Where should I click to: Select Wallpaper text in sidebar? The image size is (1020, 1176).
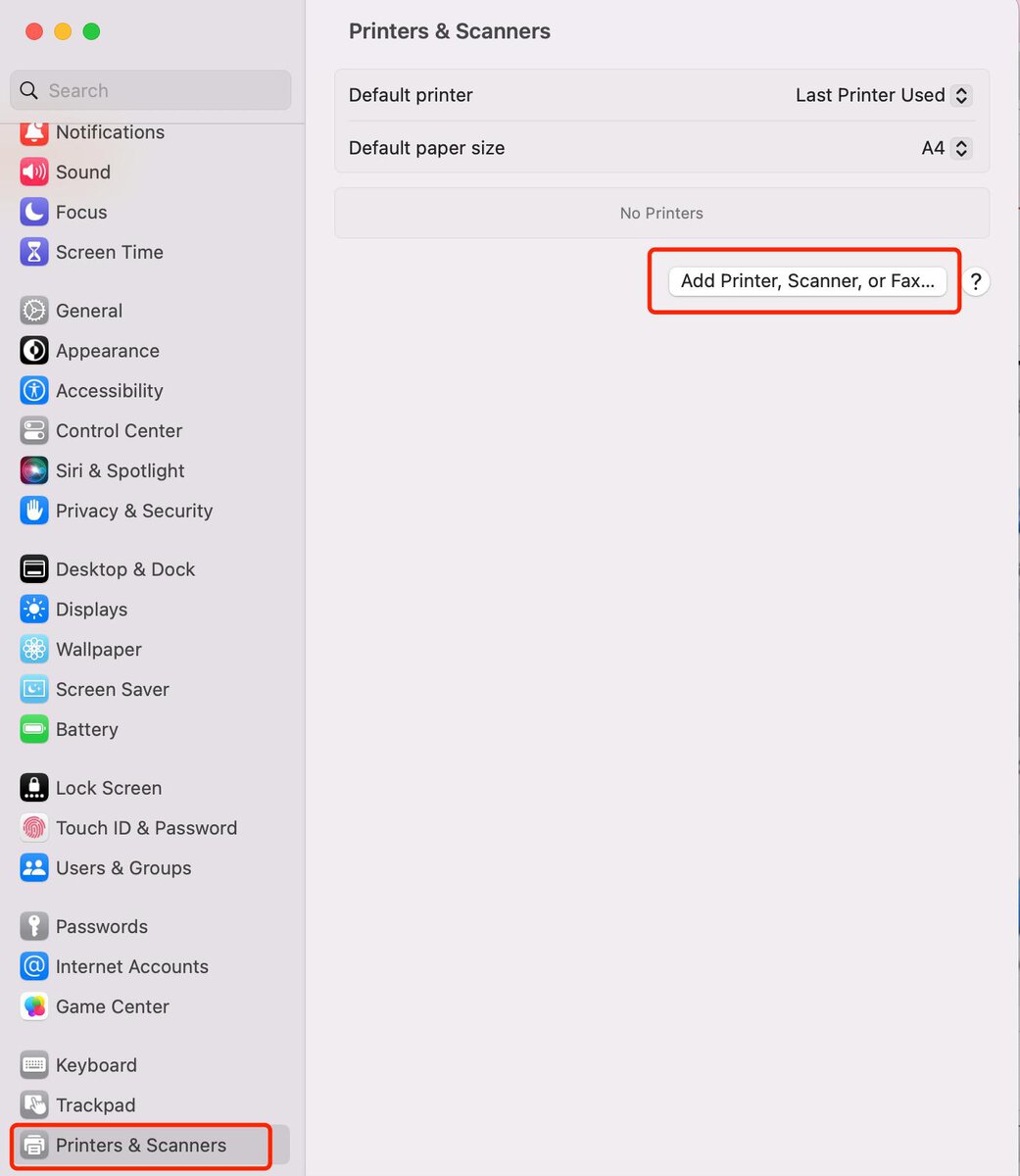point(99,650)
